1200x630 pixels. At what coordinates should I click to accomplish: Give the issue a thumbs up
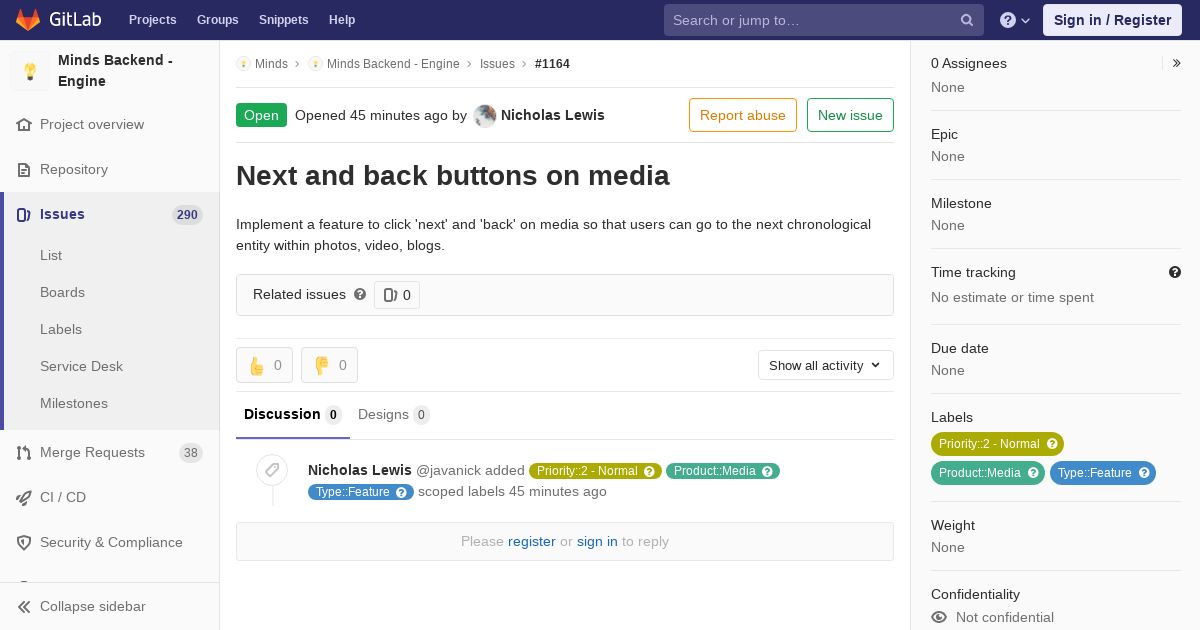[x=264, y=365]
